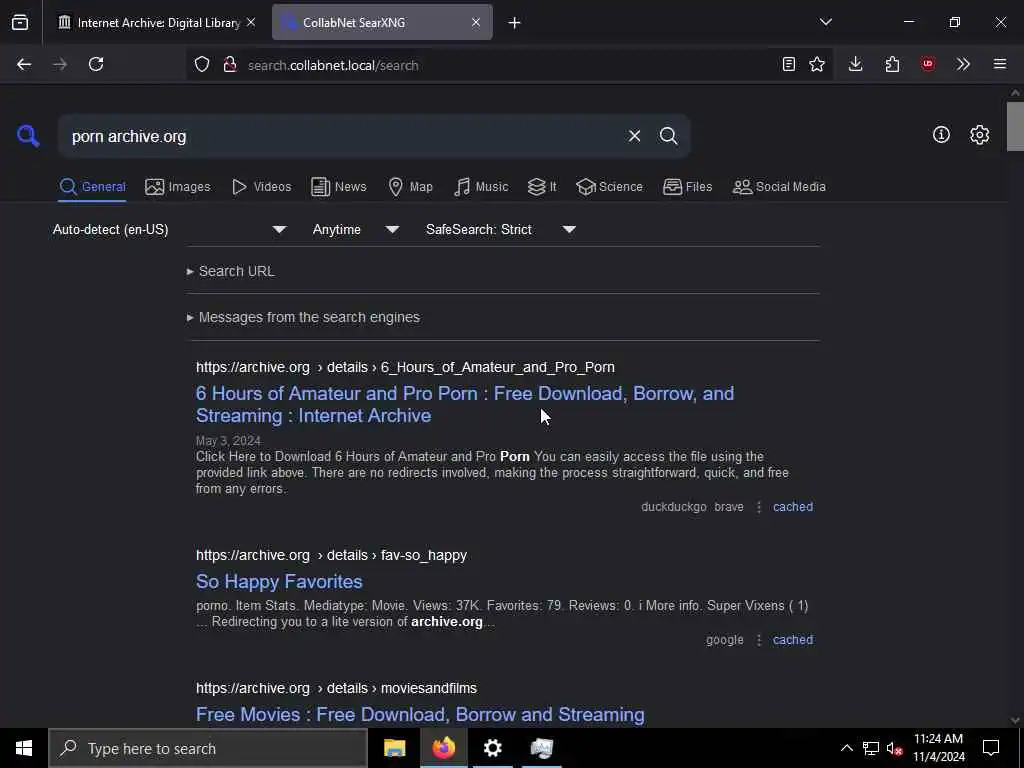Click the browser address bar
The image size is (1024, 768).
(509, 65)
